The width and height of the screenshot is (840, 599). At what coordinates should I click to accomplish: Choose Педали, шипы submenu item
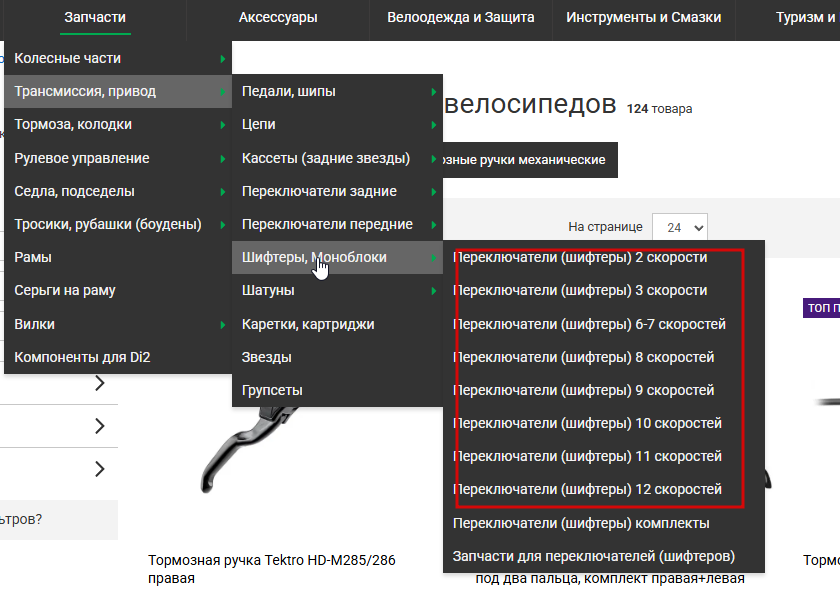[338, 91]
